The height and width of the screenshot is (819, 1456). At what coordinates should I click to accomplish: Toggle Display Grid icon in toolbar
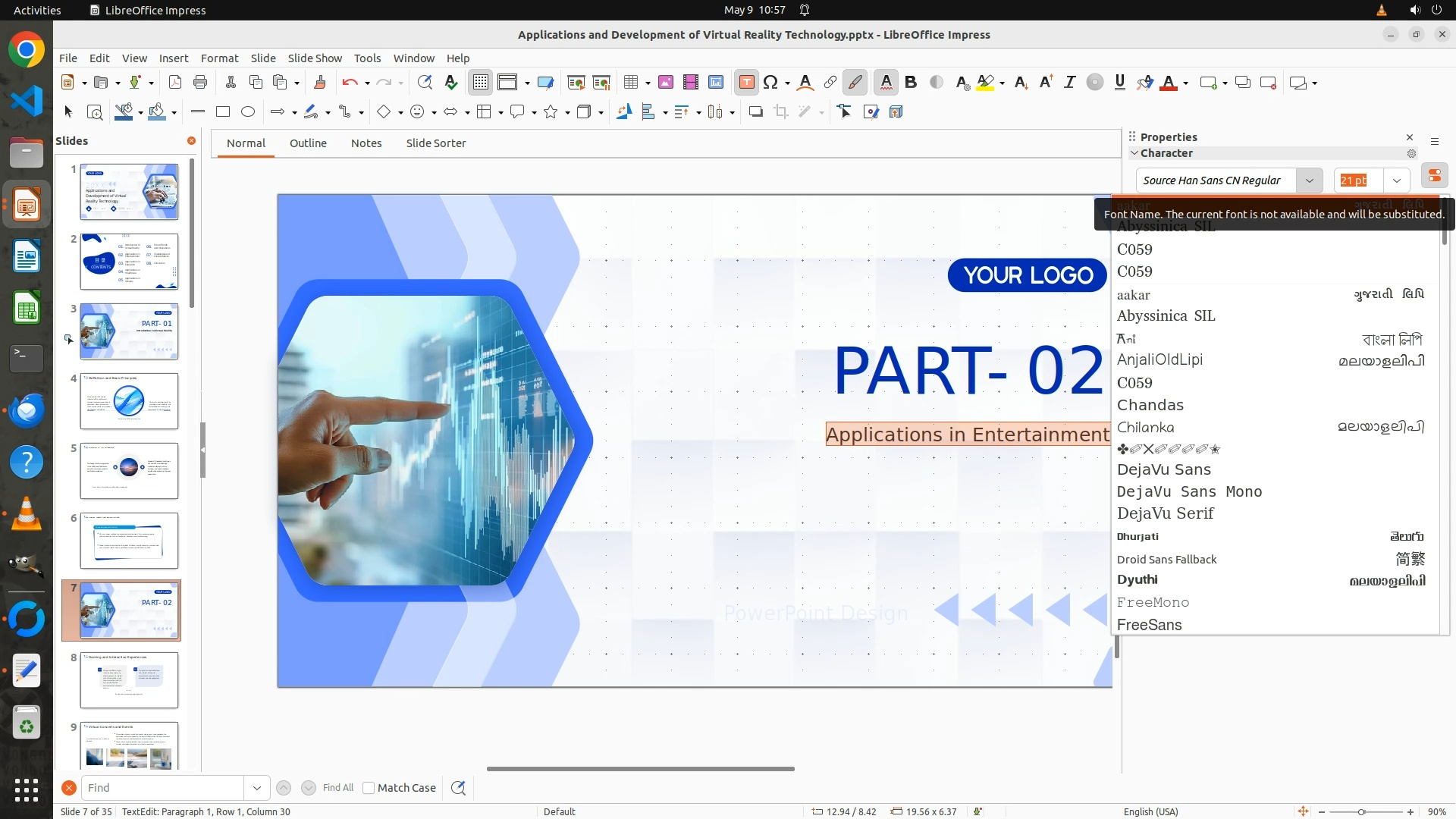[x=481, y=83]
